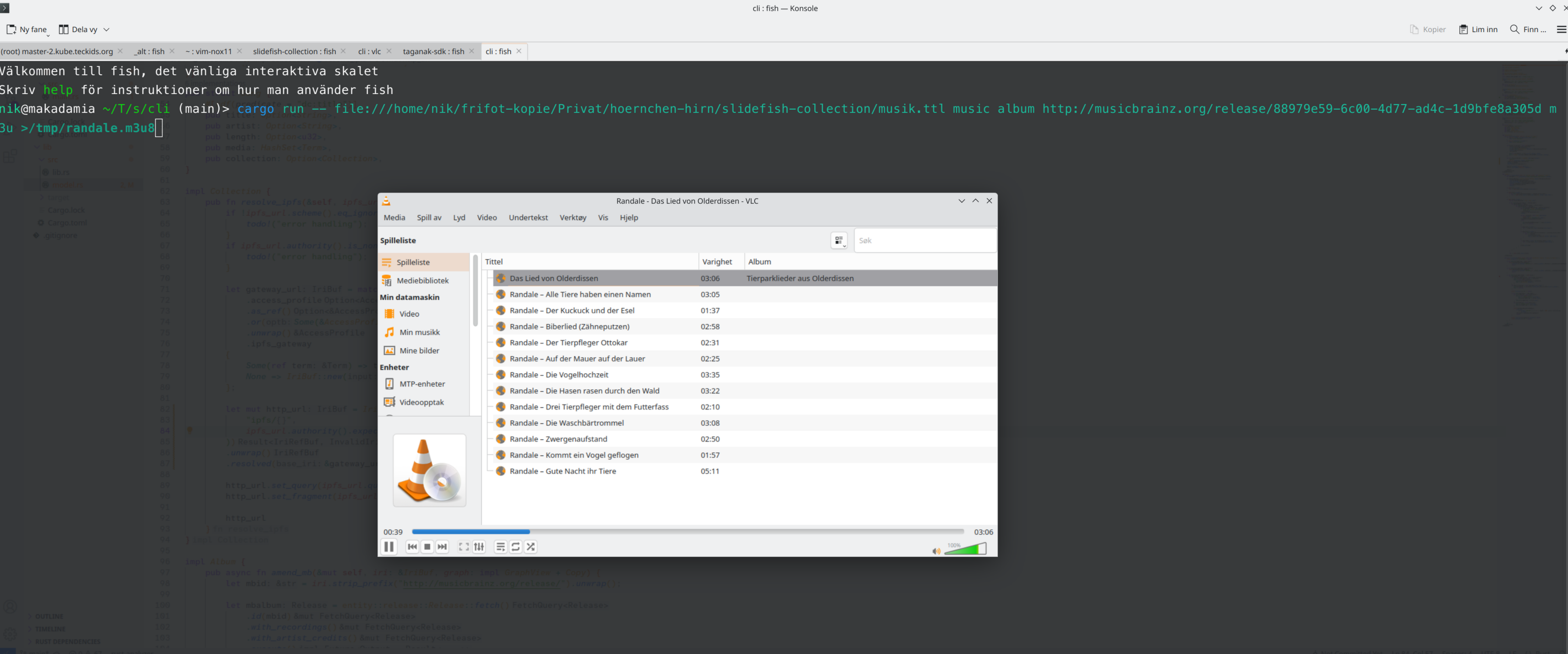The height and width of the screenshot is (654, 1568).
Task: Open a new tab with Ny fane
Action: click(27, 29)
